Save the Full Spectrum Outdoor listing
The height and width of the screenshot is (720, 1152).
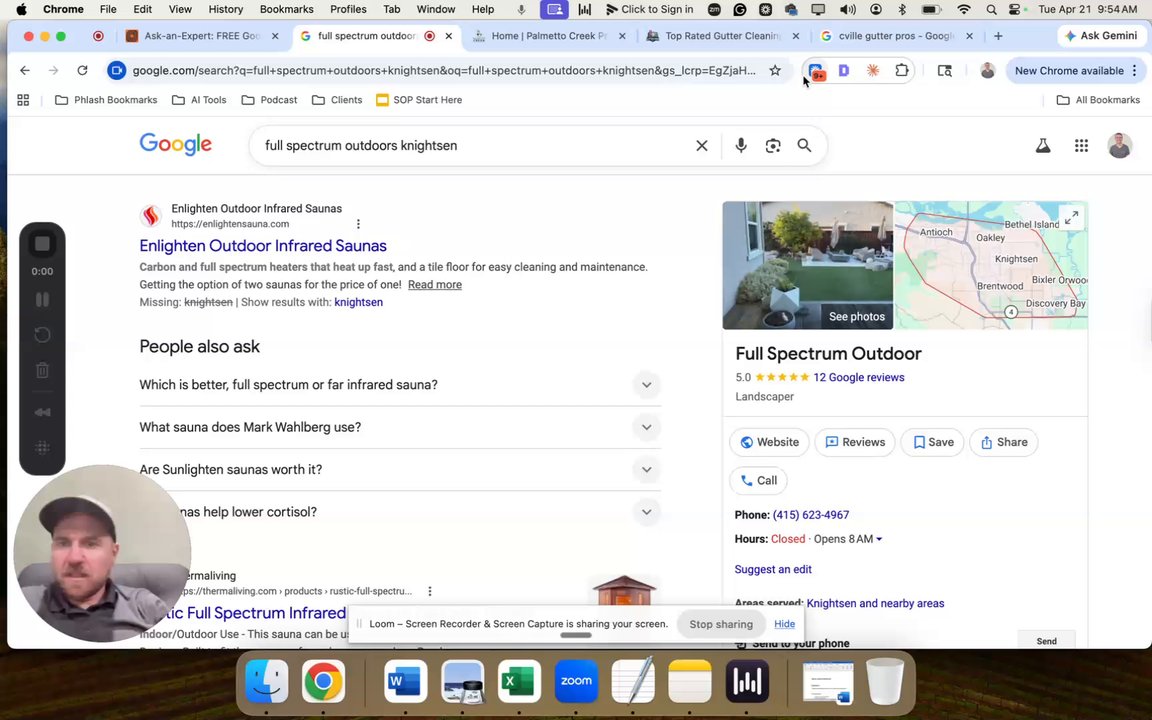(932, 442)
